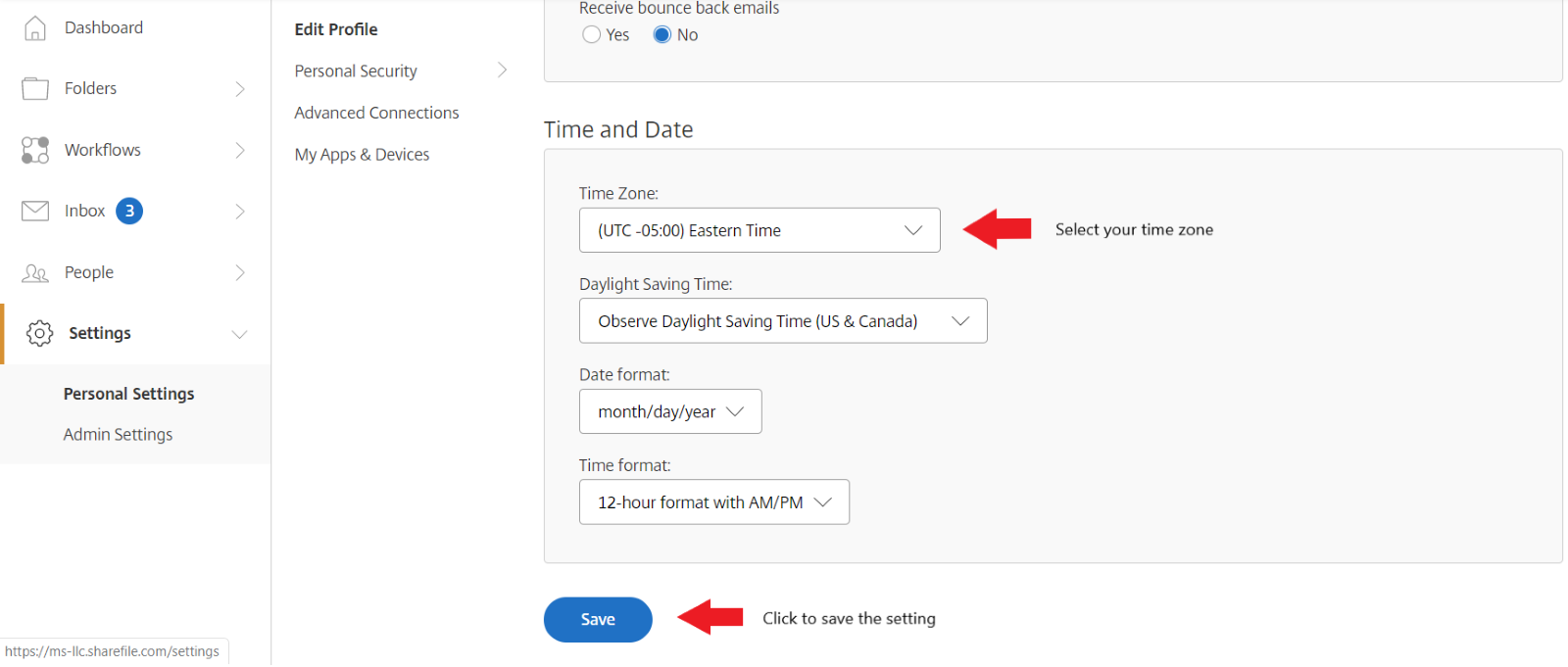Open My Apps & Devices
Screen dimensions: 1568x667
362,155
